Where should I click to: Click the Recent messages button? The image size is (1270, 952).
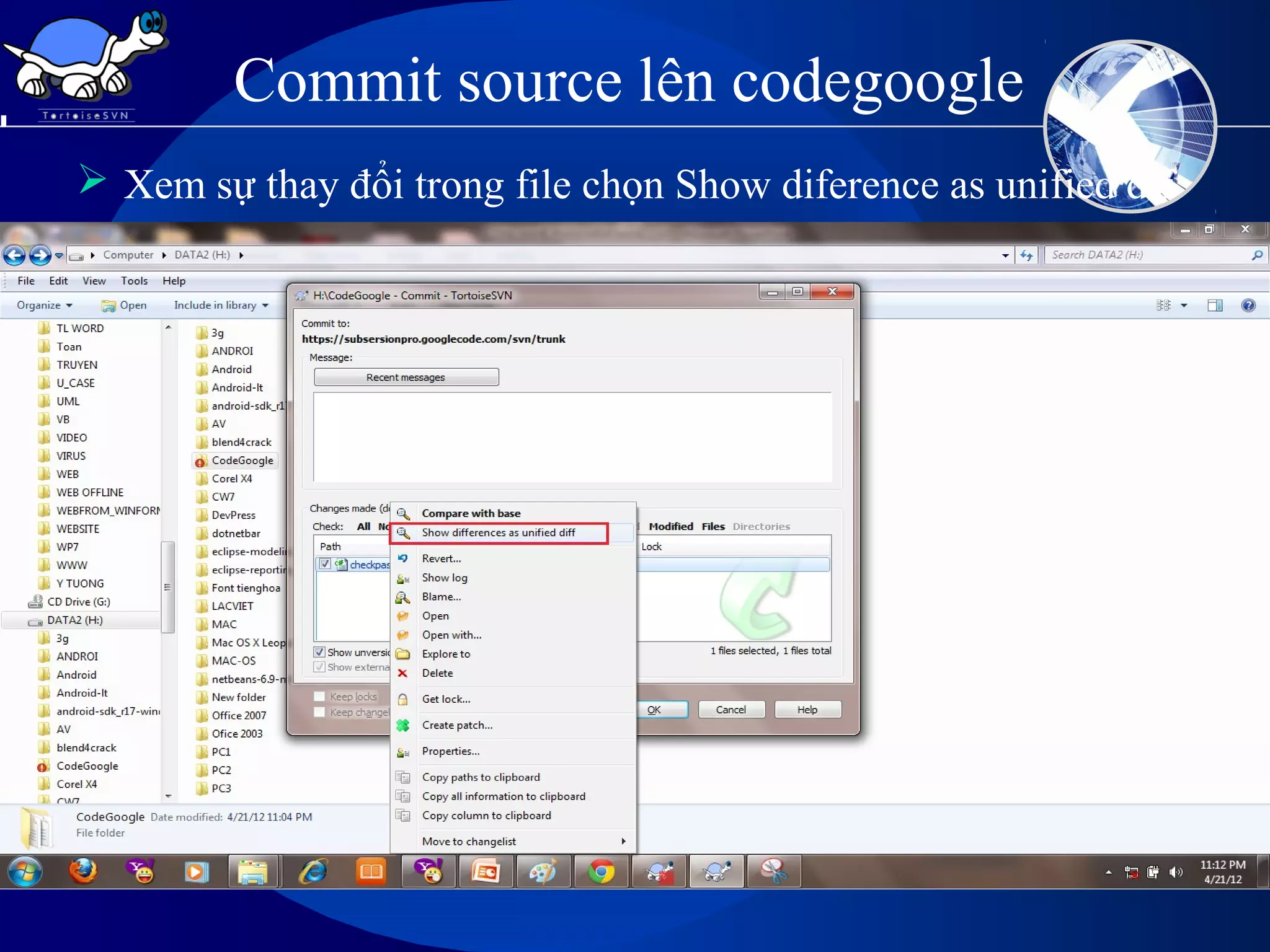(406, 377)
